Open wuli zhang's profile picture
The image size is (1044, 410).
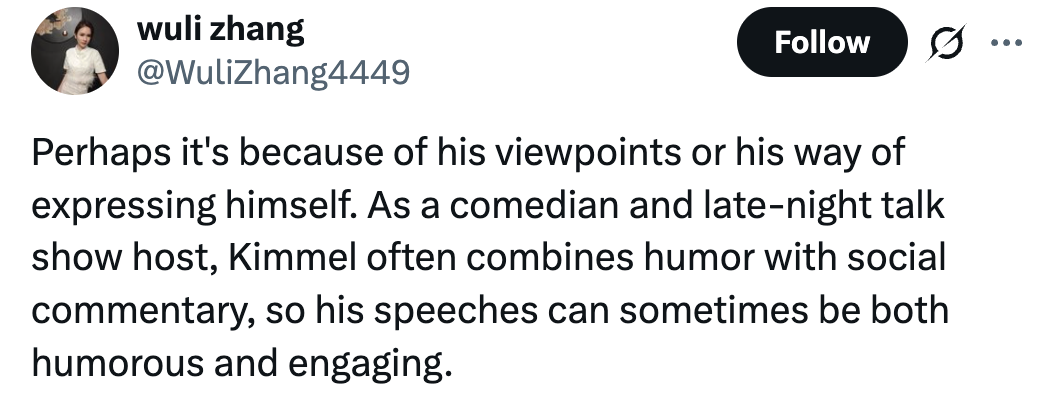(x=69, y=56)
